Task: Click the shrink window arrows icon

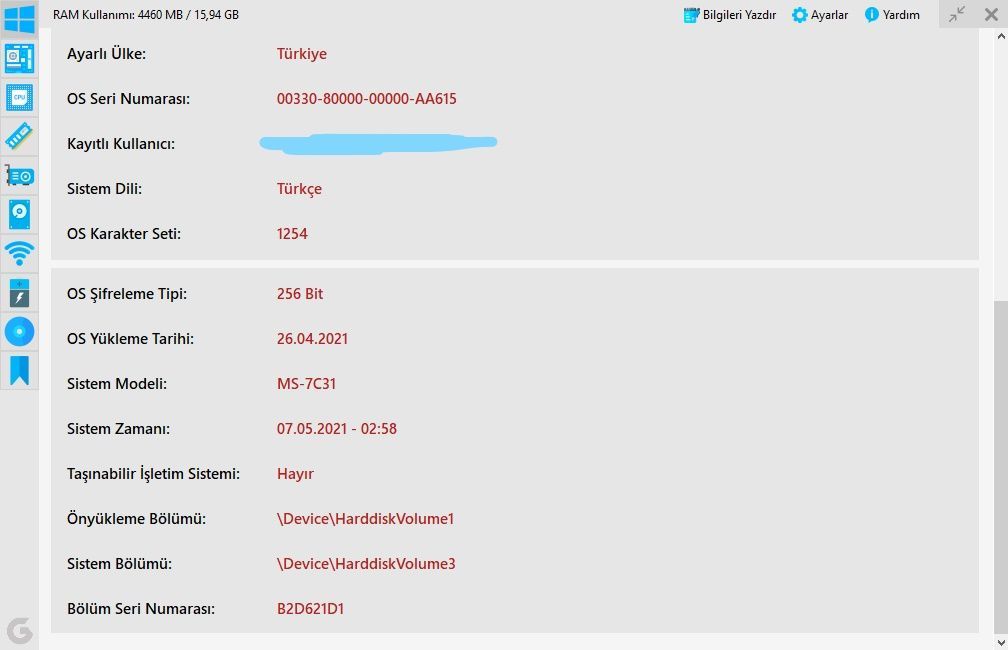Action: click(957, 14)
